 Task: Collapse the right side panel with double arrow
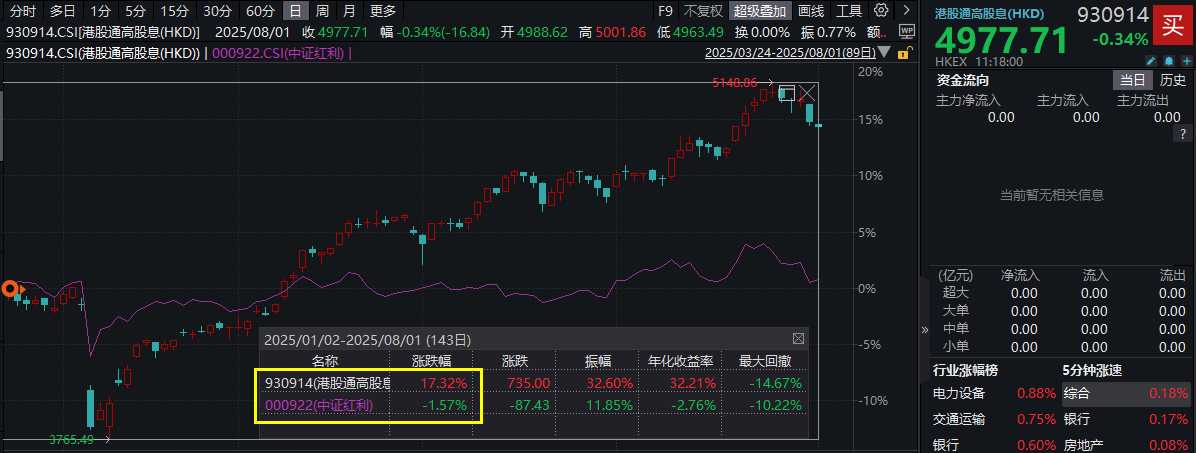tap(923, 330)
